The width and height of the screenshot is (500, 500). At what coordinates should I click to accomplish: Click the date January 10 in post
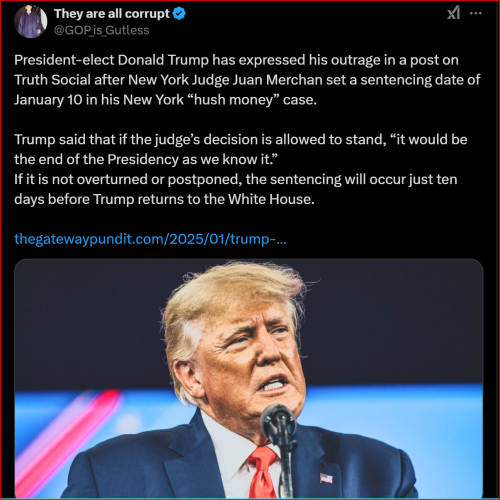point(48,100)
